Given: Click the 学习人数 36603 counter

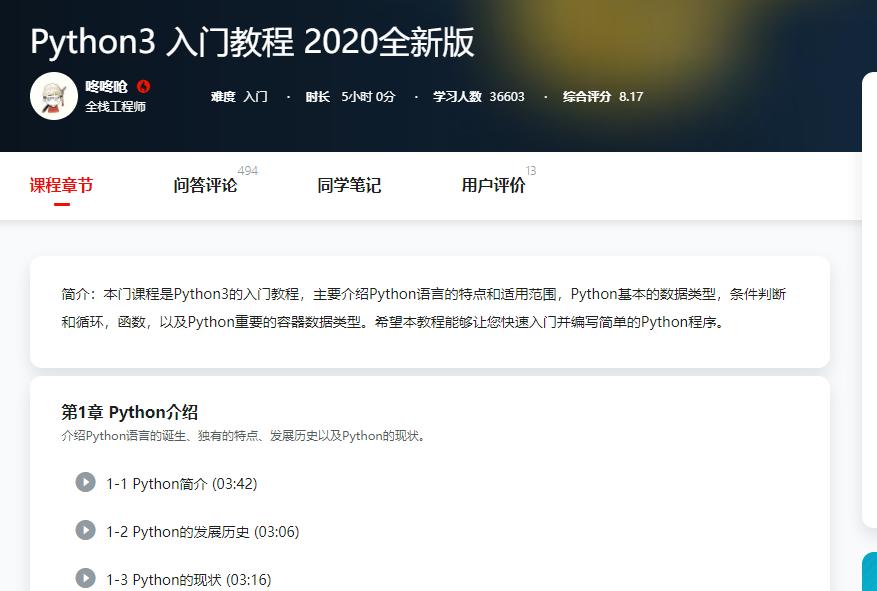Looking at the screenshot, I should click(480, 97).
